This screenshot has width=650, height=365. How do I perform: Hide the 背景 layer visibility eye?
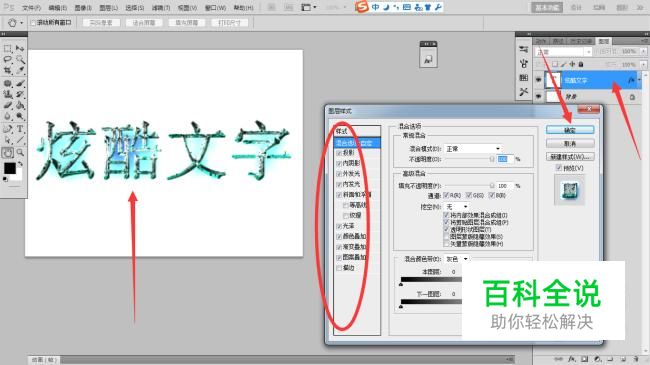pos(538,96)
